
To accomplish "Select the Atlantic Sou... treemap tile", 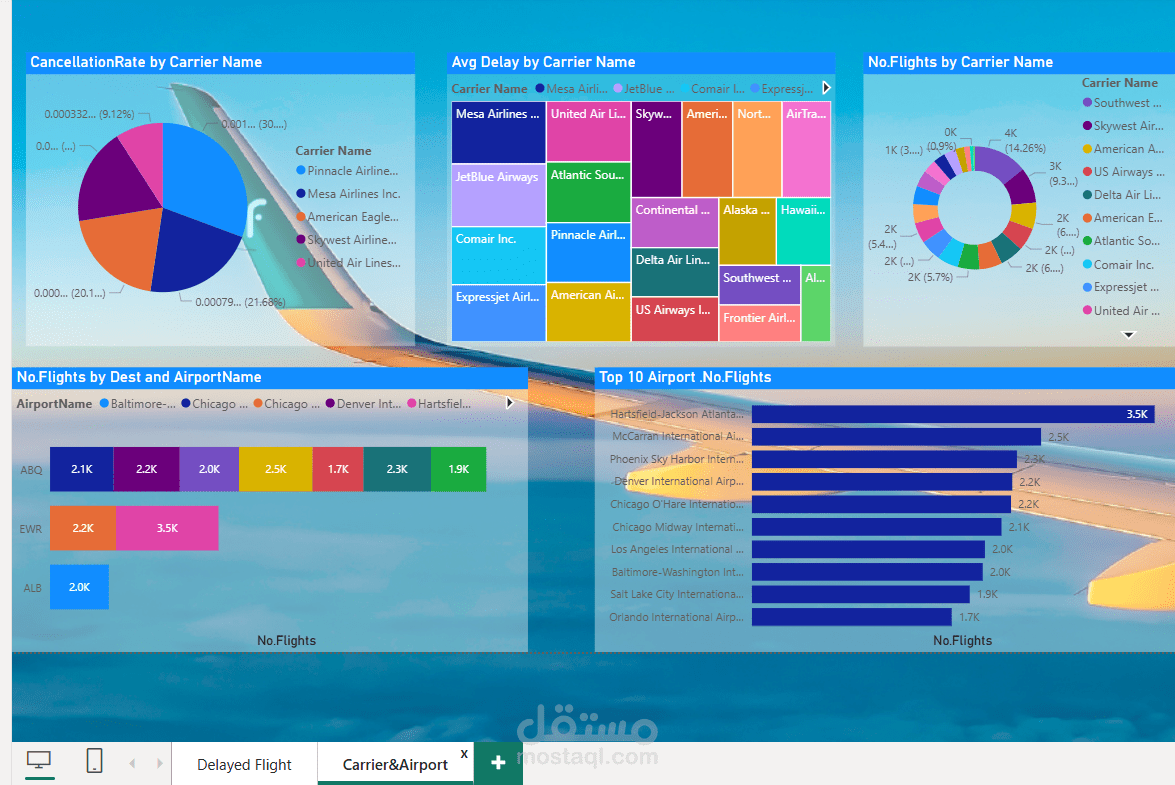I will tap(588, 193).
